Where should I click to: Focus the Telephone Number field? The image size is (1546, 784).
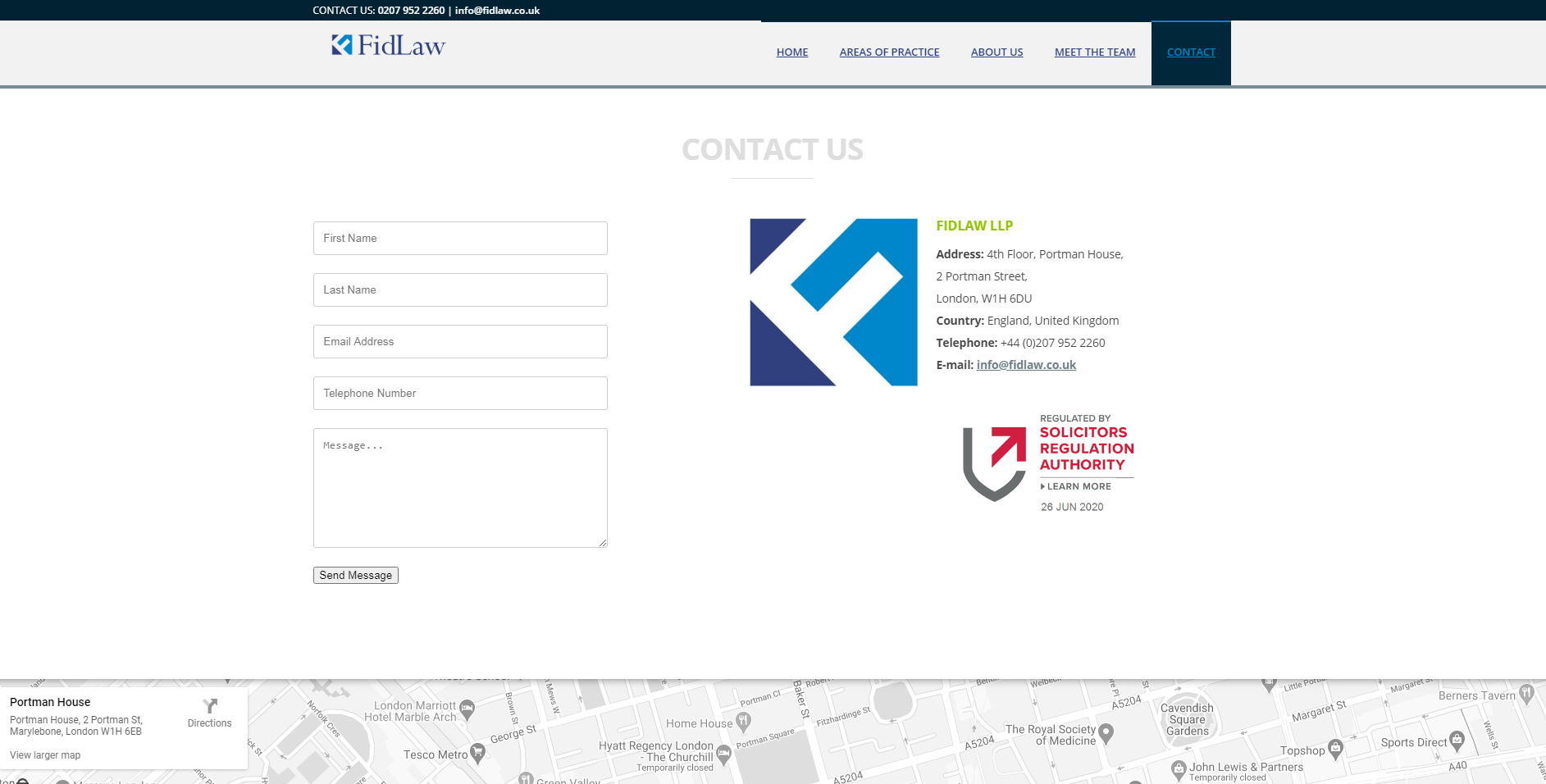coord(460,393)
